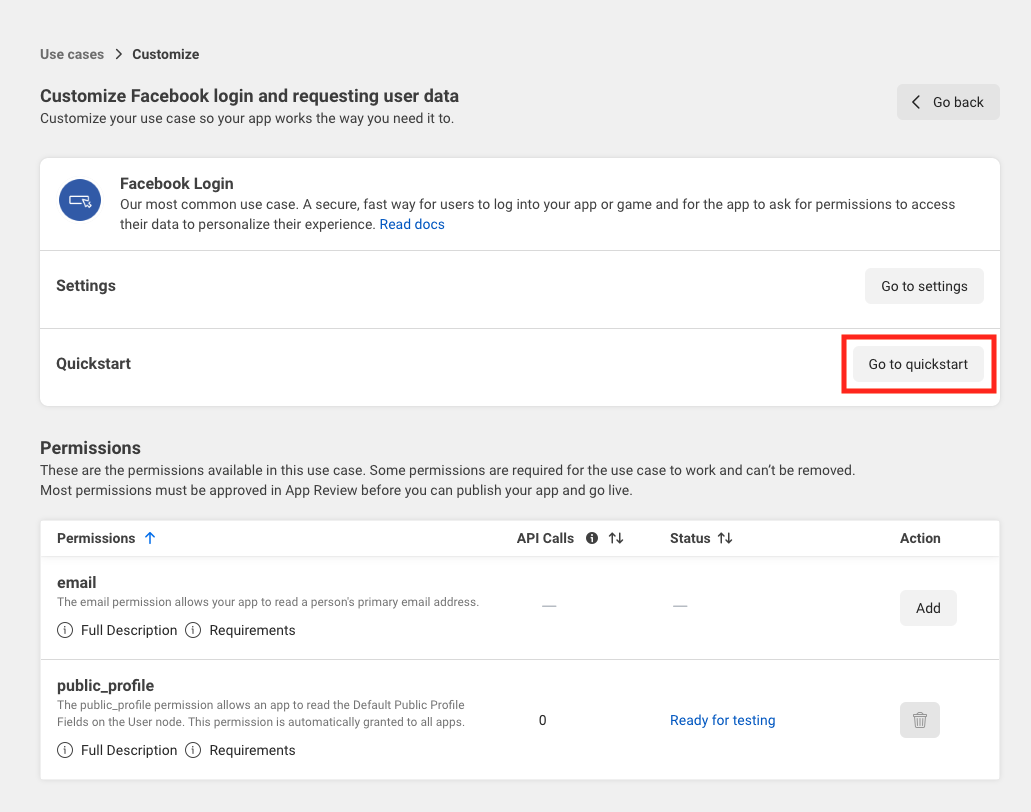Click Ready for testing status link
The height and width of the screenshot is (812, 1031).
[x=722, y=720]
